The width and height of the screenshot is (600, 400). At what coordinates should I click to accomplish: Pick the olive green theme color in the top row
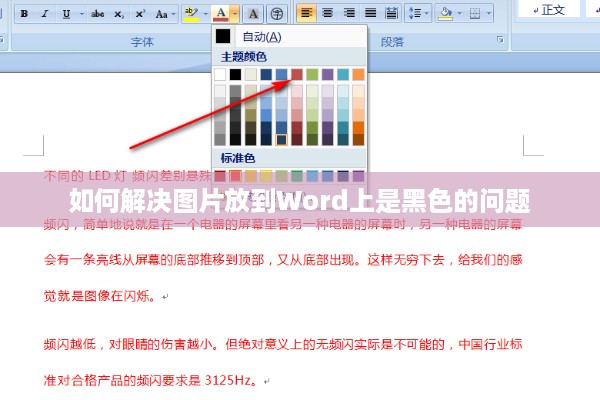pos(312,74)
